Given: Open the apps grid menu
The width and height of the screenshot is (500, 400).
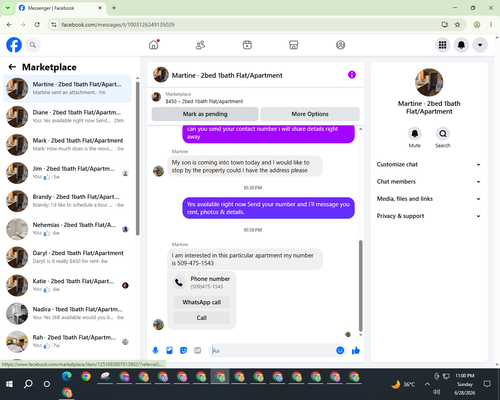Looking at the screenshot, I should (x=442, y=45).
